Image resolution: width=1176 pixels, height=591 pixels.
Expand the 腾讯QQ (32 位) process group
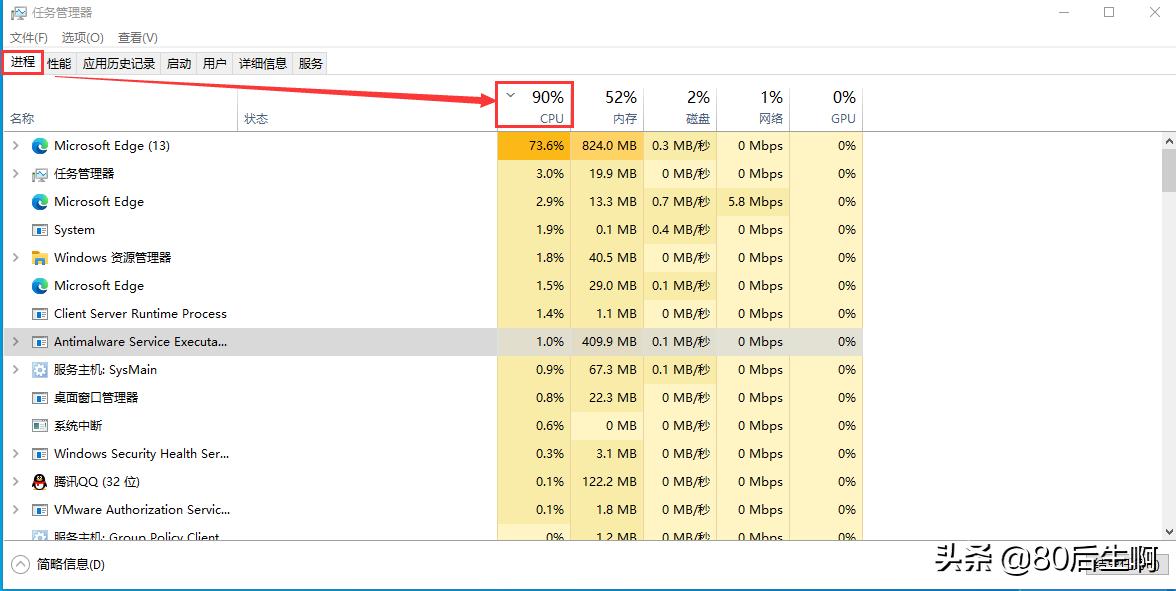[15, 482]
